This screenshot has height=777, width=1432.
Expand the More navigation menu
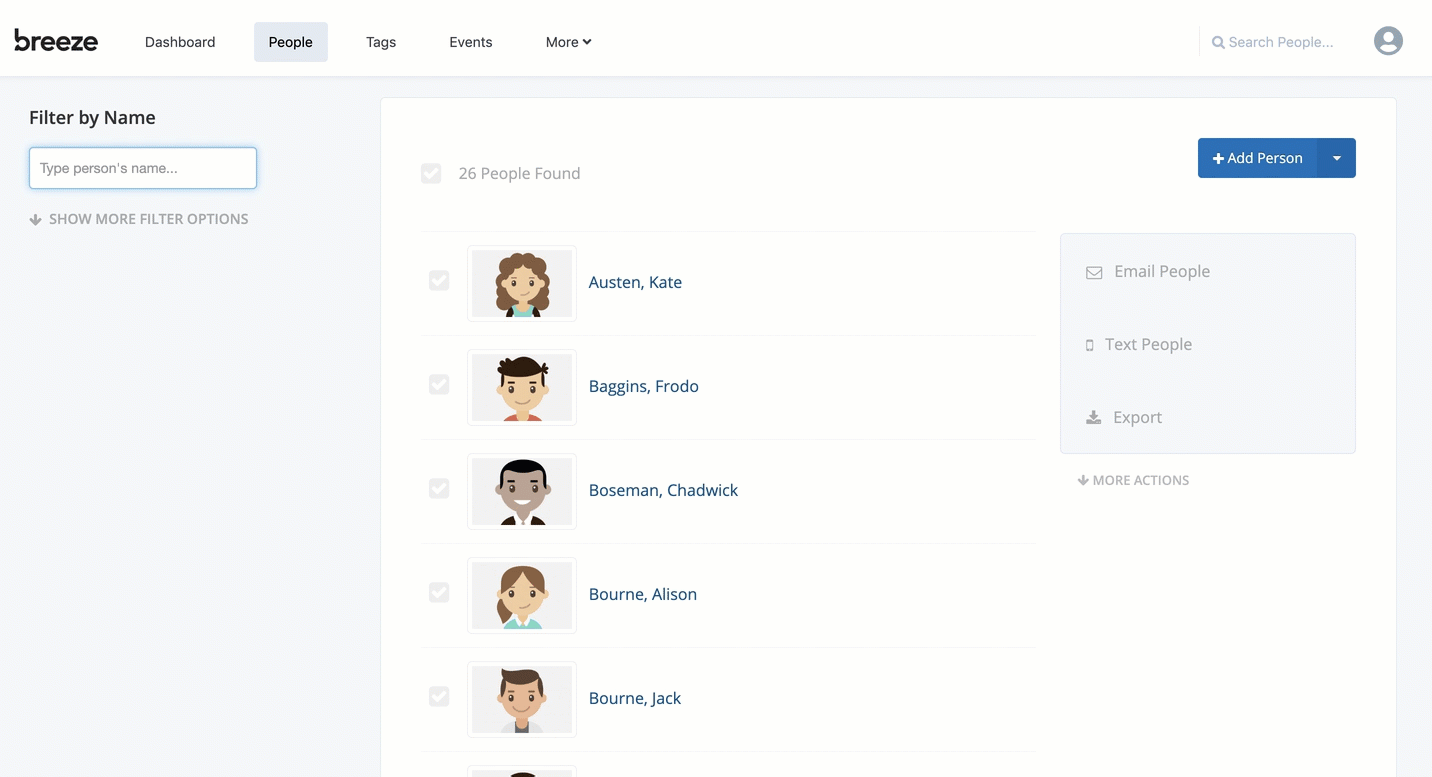[568, 42]
